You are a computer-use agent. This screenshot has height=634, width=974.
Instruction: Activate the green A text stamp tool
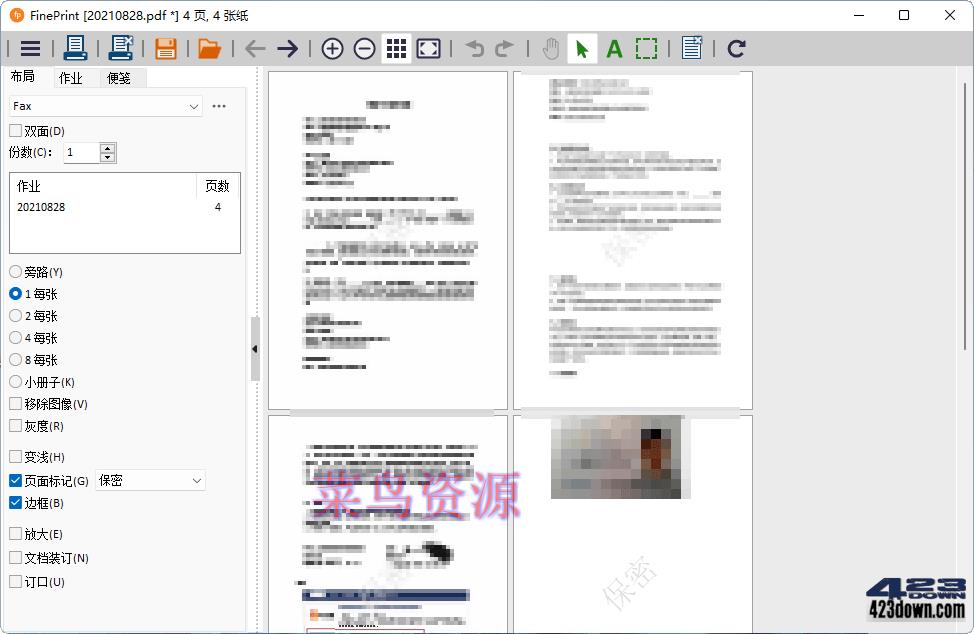pos(614,47)
